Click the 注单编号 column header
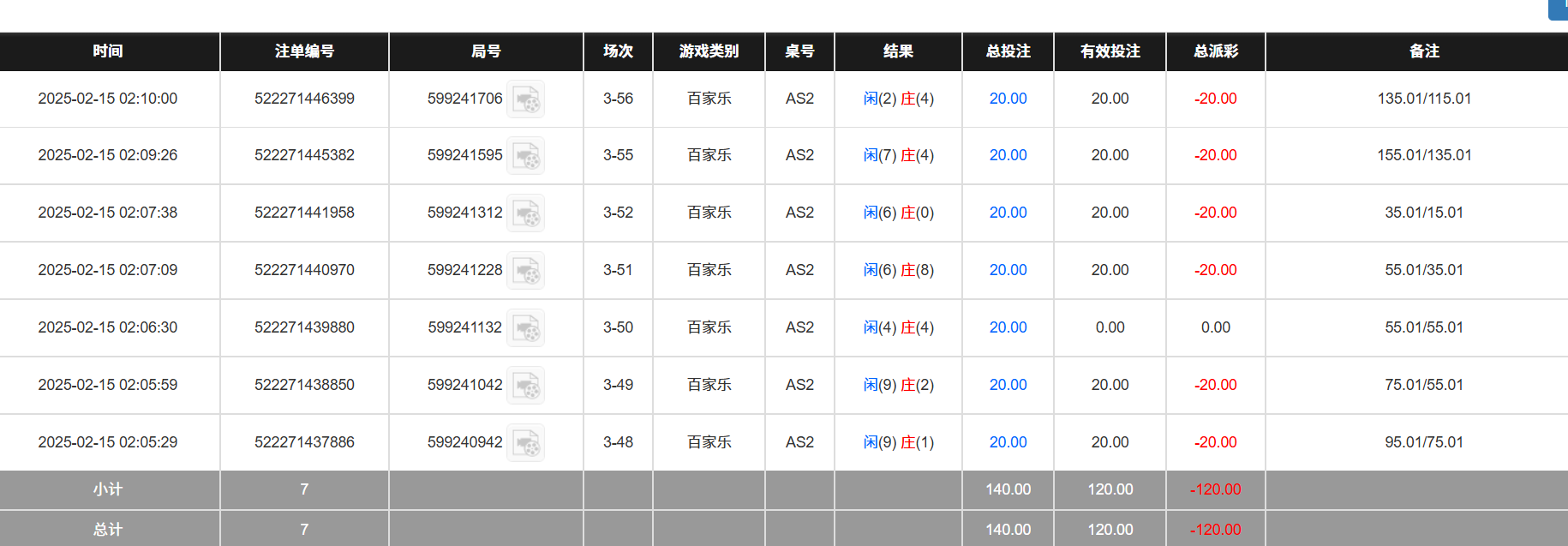The height and width of the screenshot is (546, 1568). 304,51
